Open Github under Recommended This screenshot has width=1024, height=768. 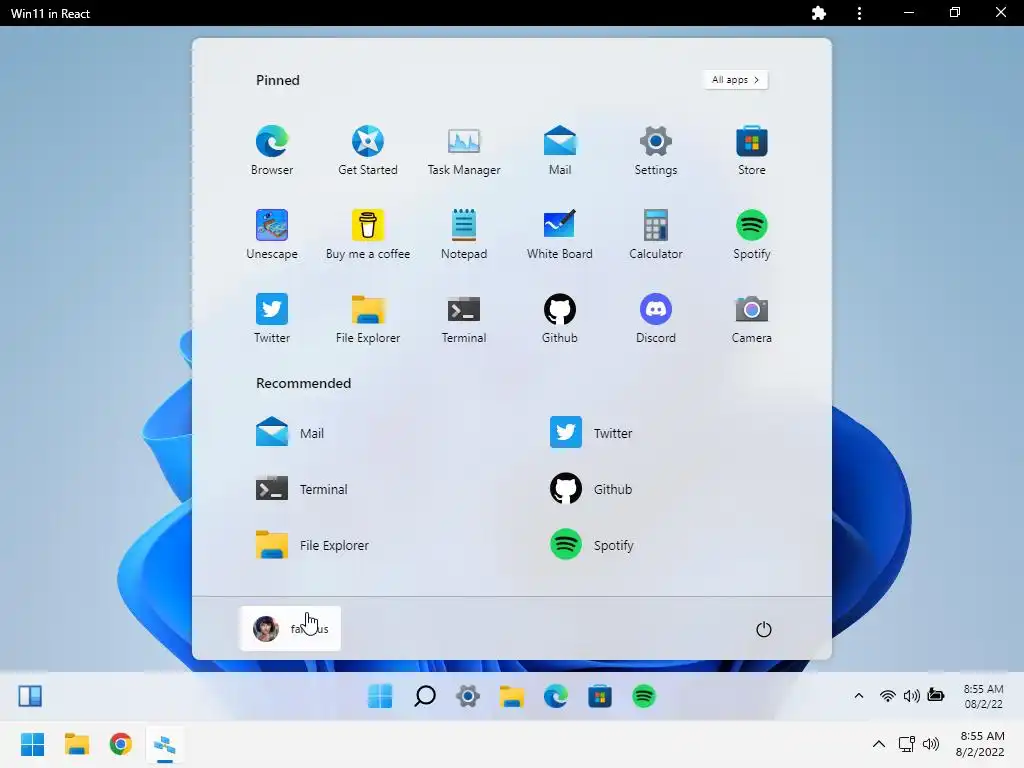[x=591, y=488]
